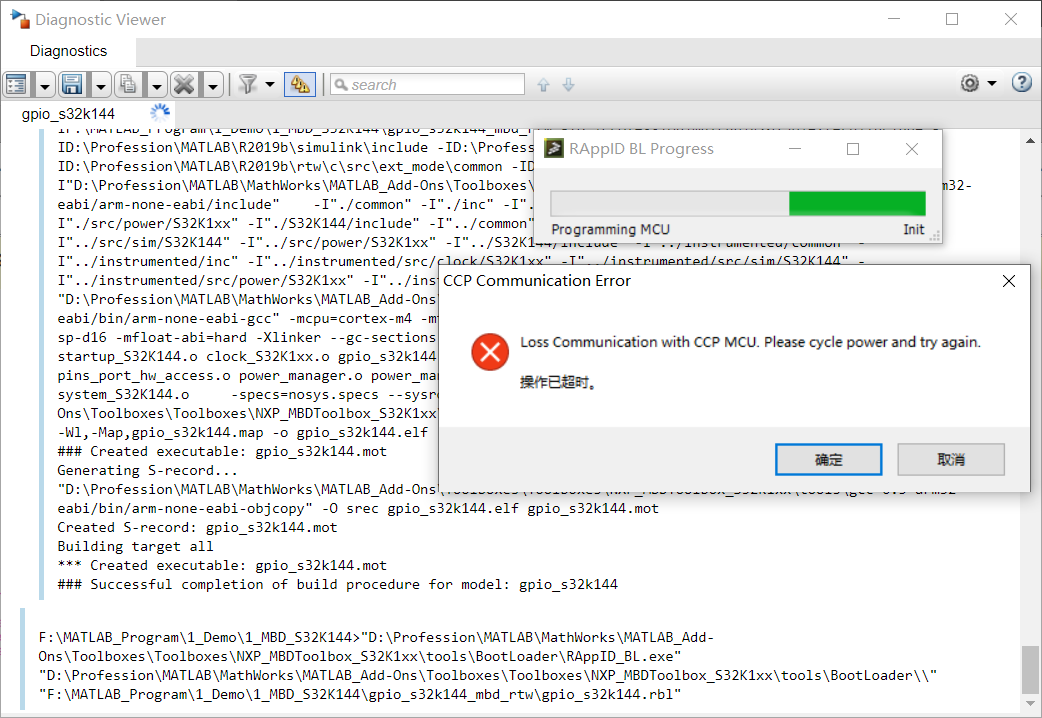Image resolution: width=1042 pixels, height=718 pixels.
Task: Copy diagnostics with the Copy icon
Action: coord(127,84)
